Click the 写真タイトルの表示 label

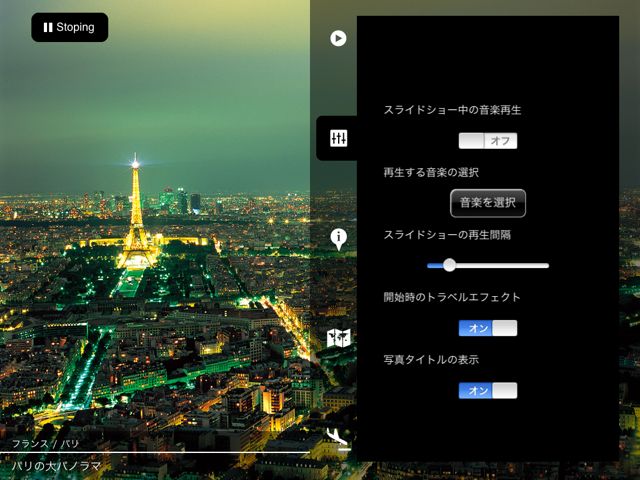[431, 360]
